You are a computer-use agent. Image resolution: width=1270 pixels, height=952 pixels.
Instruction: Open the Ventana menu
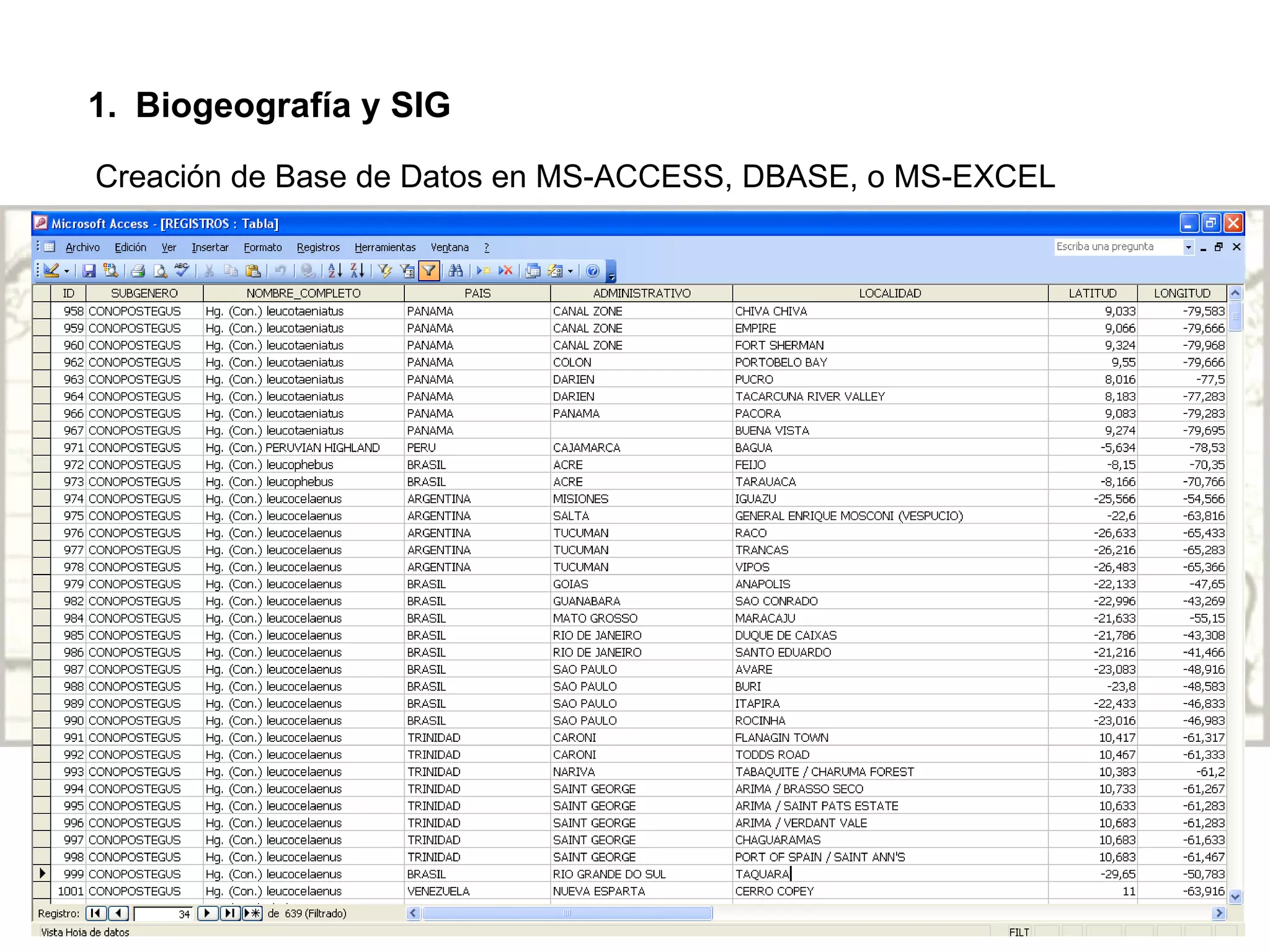(x=450, y=247)
